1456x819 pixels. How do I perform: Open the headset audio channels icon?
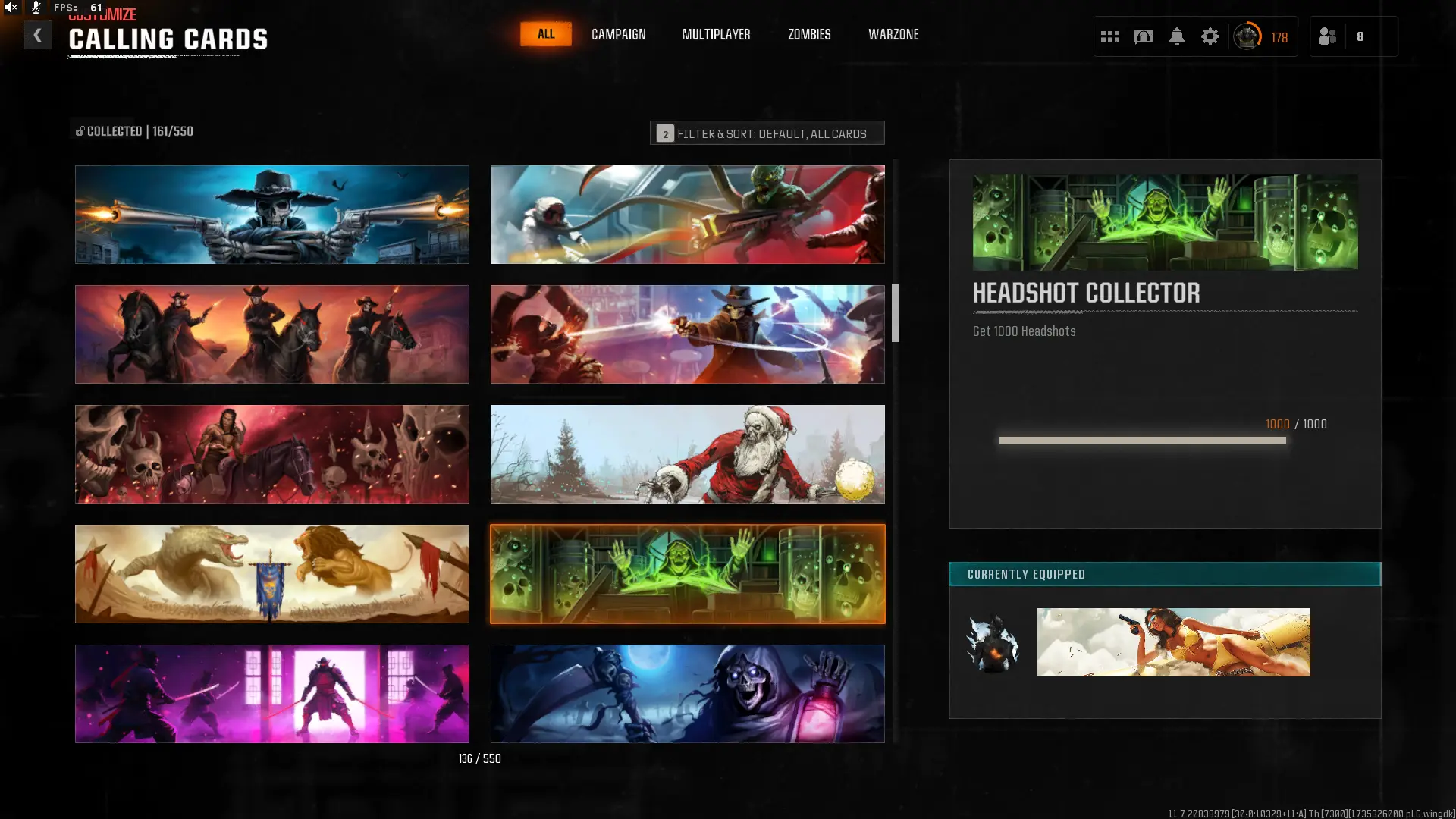(1143, 36)
